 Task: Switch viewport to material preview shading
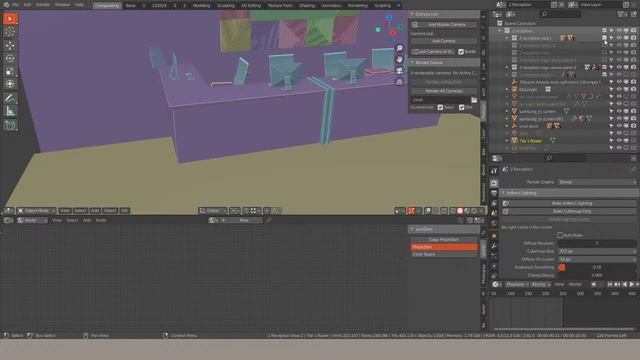pos(467,211)
